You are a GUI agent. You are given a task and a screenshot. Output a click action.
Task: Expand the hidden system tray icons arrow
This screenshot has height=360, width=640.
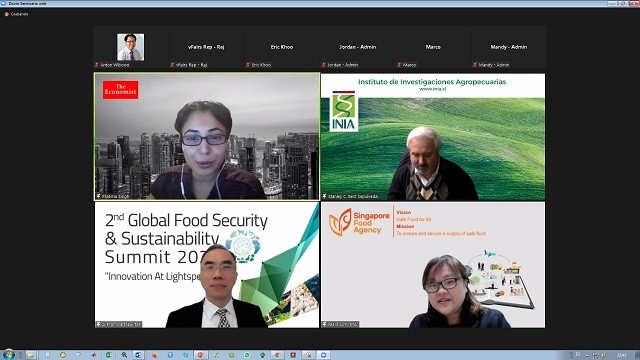(x=587, y=356)
